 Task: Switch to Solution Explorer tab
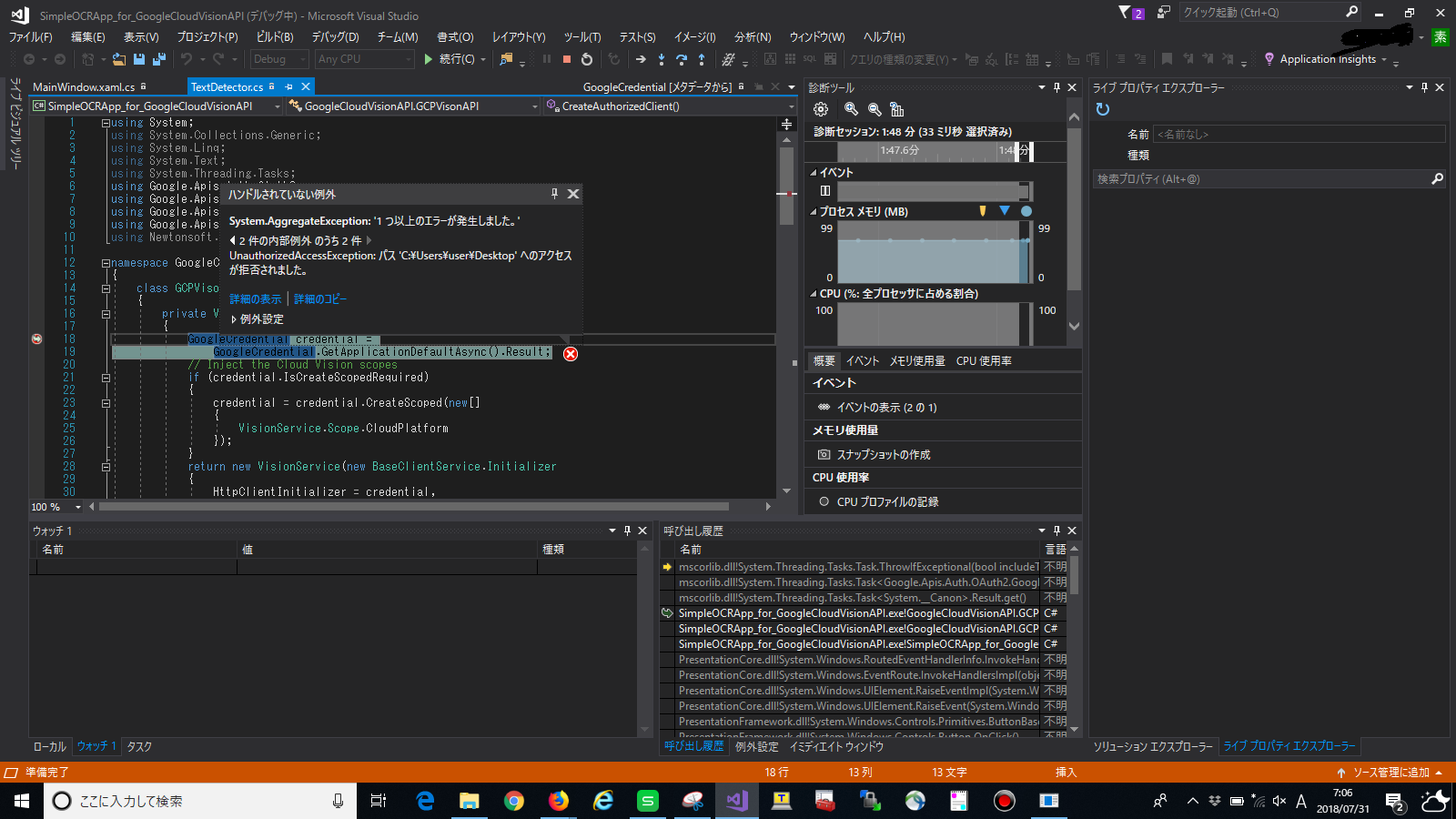[1152, 746]
